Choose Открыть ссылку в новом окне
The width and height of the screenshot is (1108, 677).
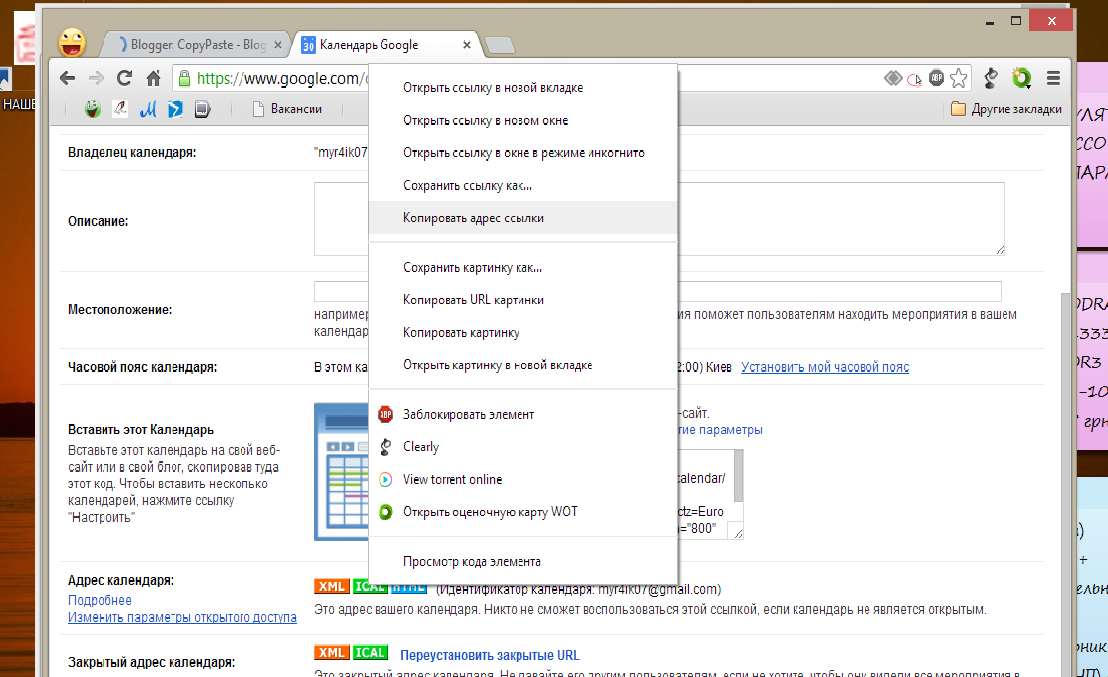[523, 120]
